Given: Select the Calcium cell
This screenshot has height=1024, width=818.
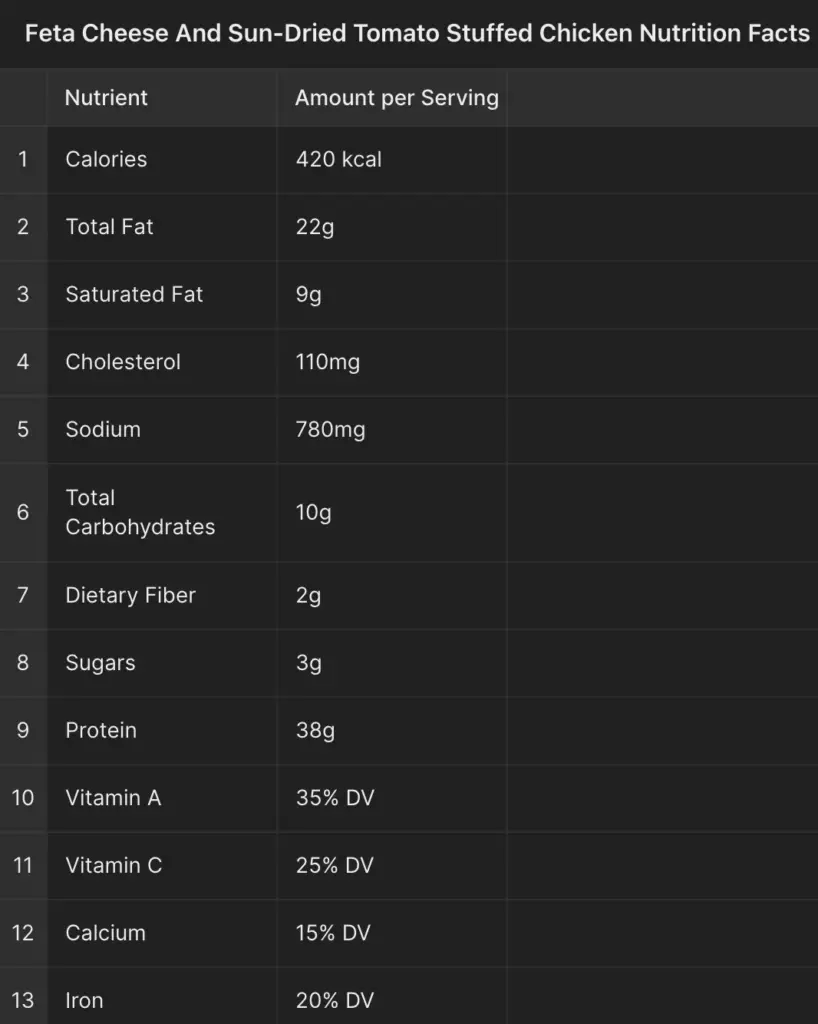Looking at the screenshot, I should tap(162, 933).
